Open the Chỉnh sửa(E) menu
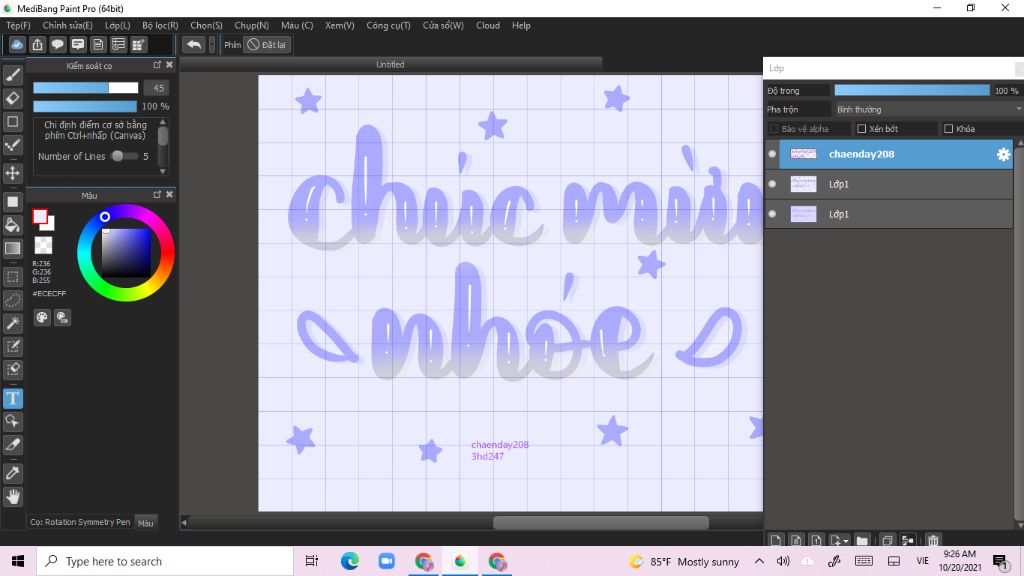Screen dimensions: 1024x576 (x=67, y=25)
